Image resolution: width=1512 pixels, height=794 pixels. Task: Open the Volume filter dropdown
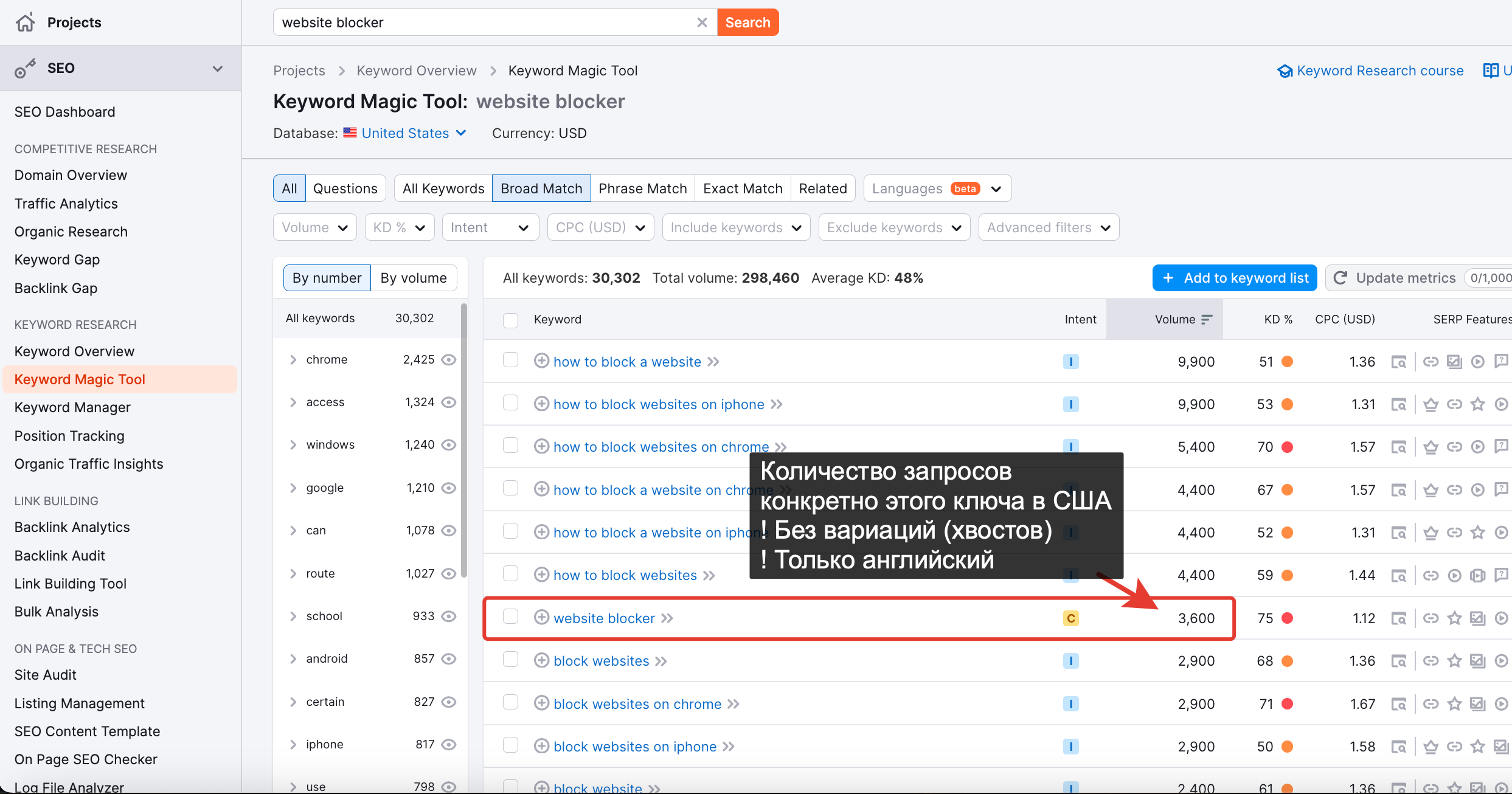(314, 227)
